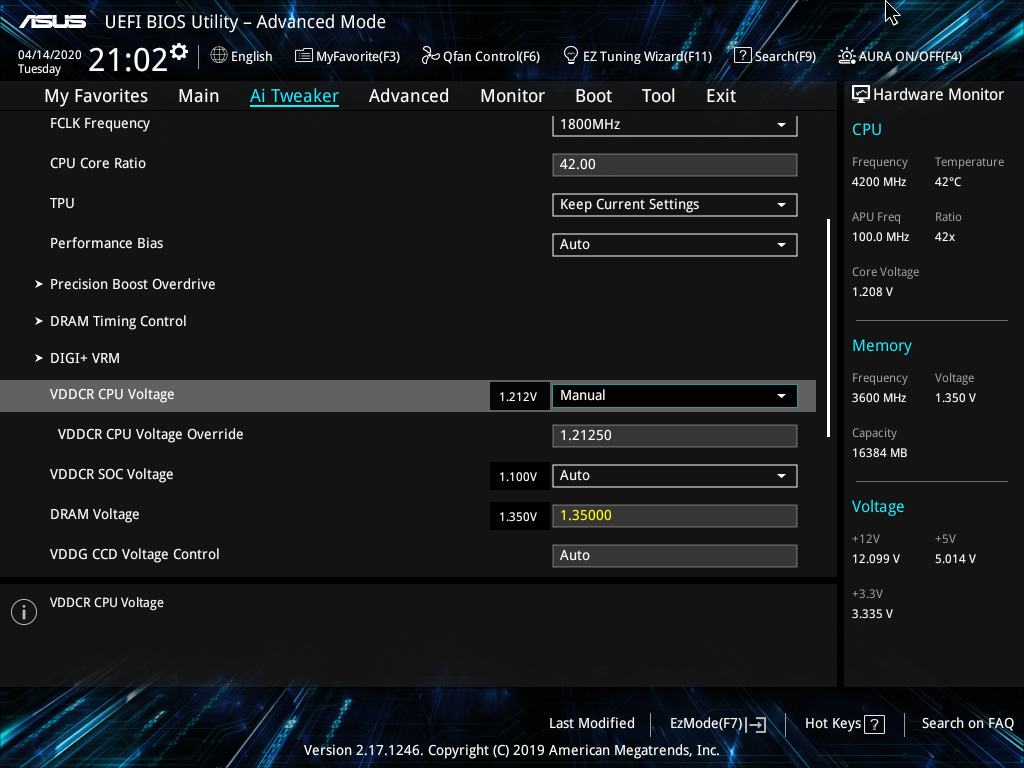Click the Memory section heading
Screen dimensions: 1024x768
pyautogui.click(x=882, y=345)
